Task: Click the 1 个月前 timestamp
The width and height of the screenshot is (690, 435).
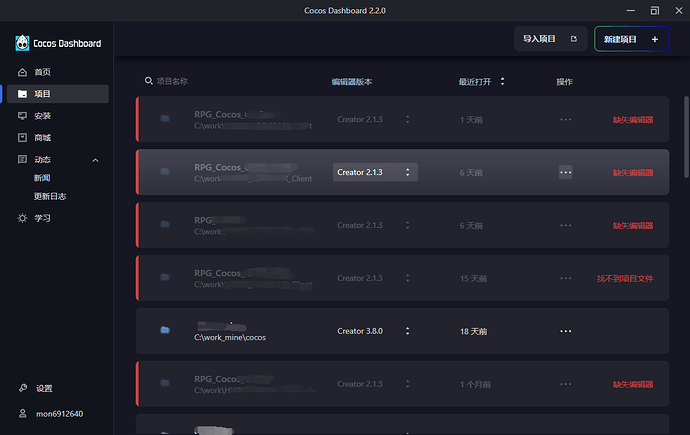Action: (x=475, y=384)
